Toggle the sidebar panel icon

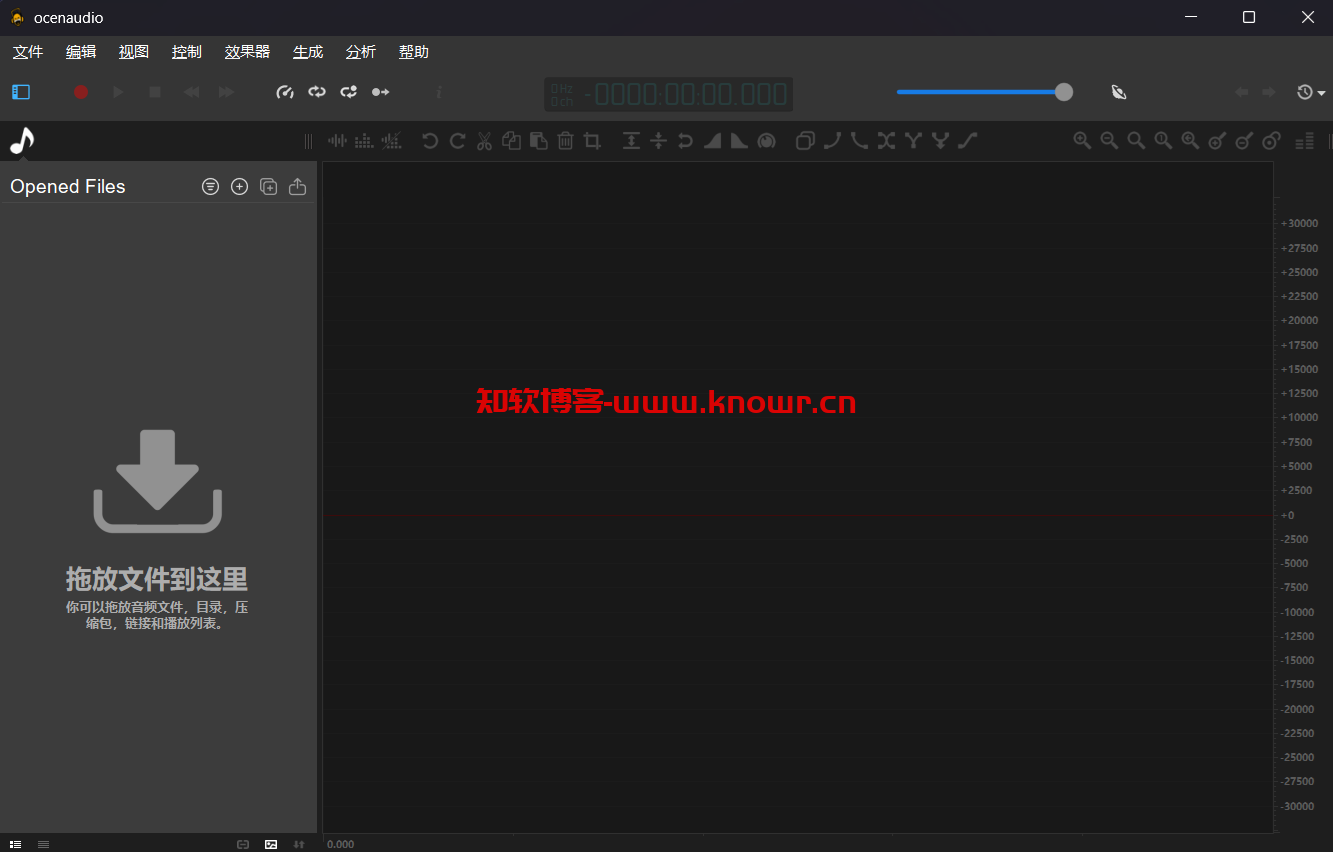(21, 92)
